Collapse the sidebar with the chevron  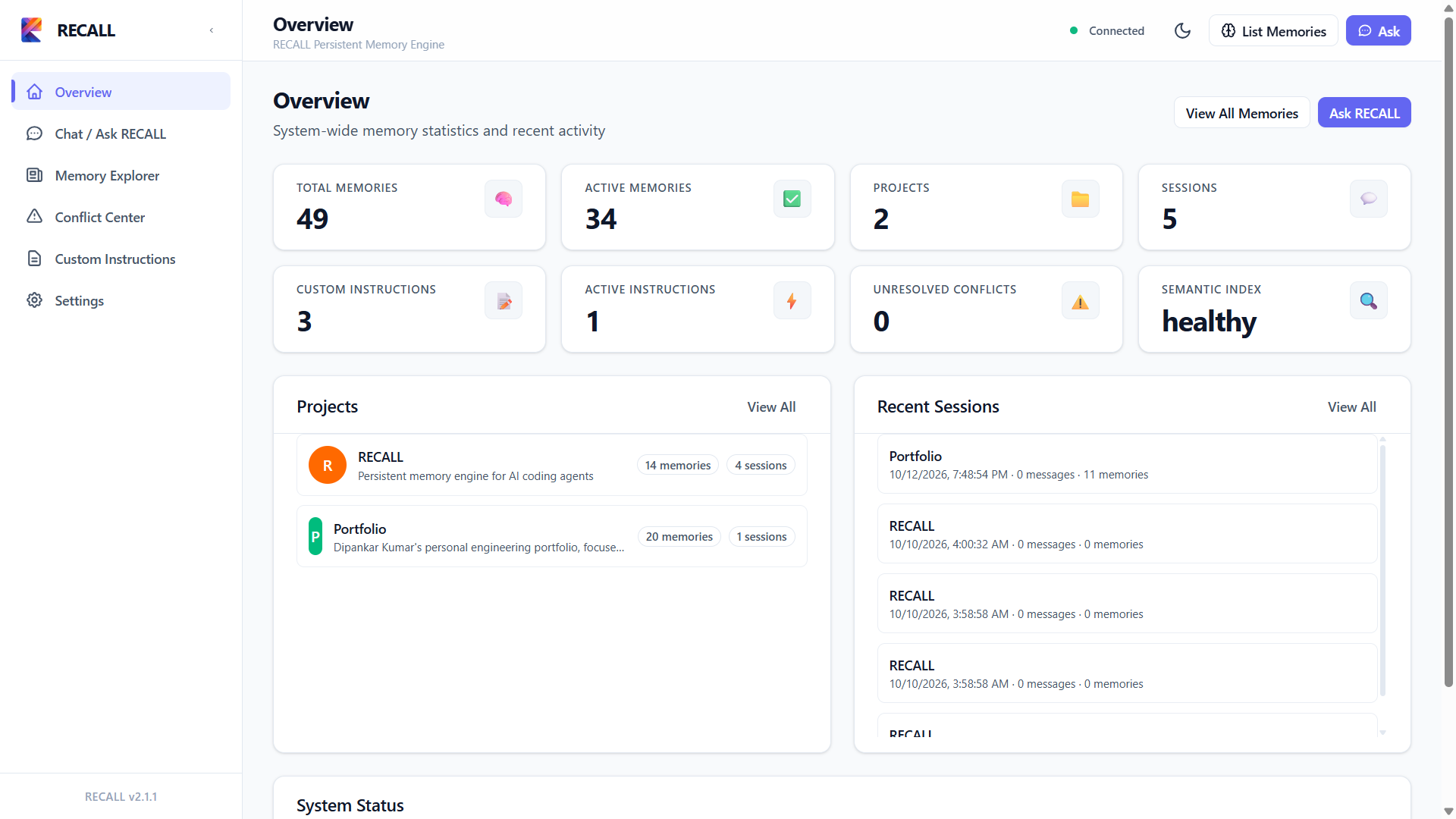click(212, 30)
